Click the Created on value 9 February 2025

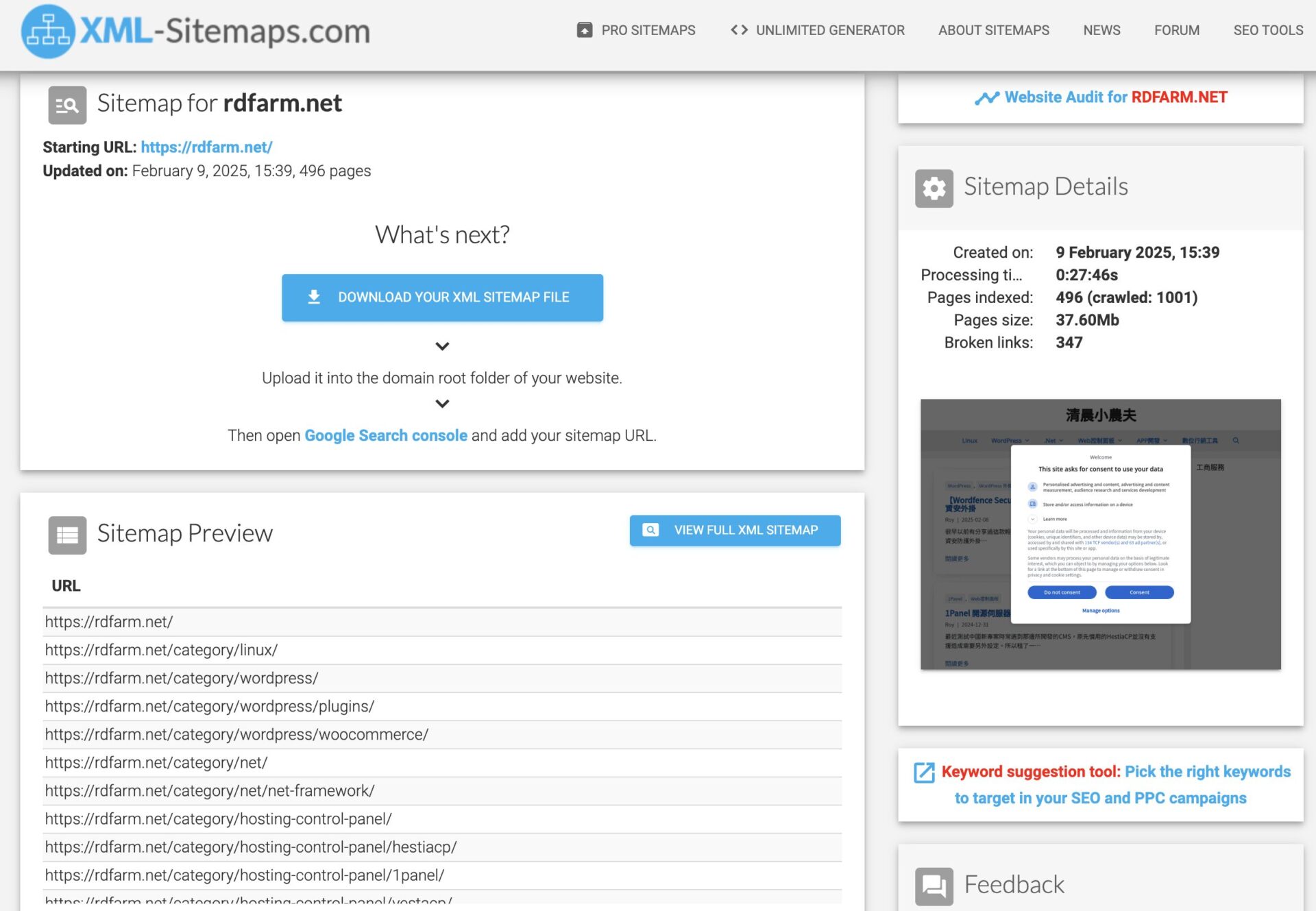pyautogui.click(x=1137, y=252)
